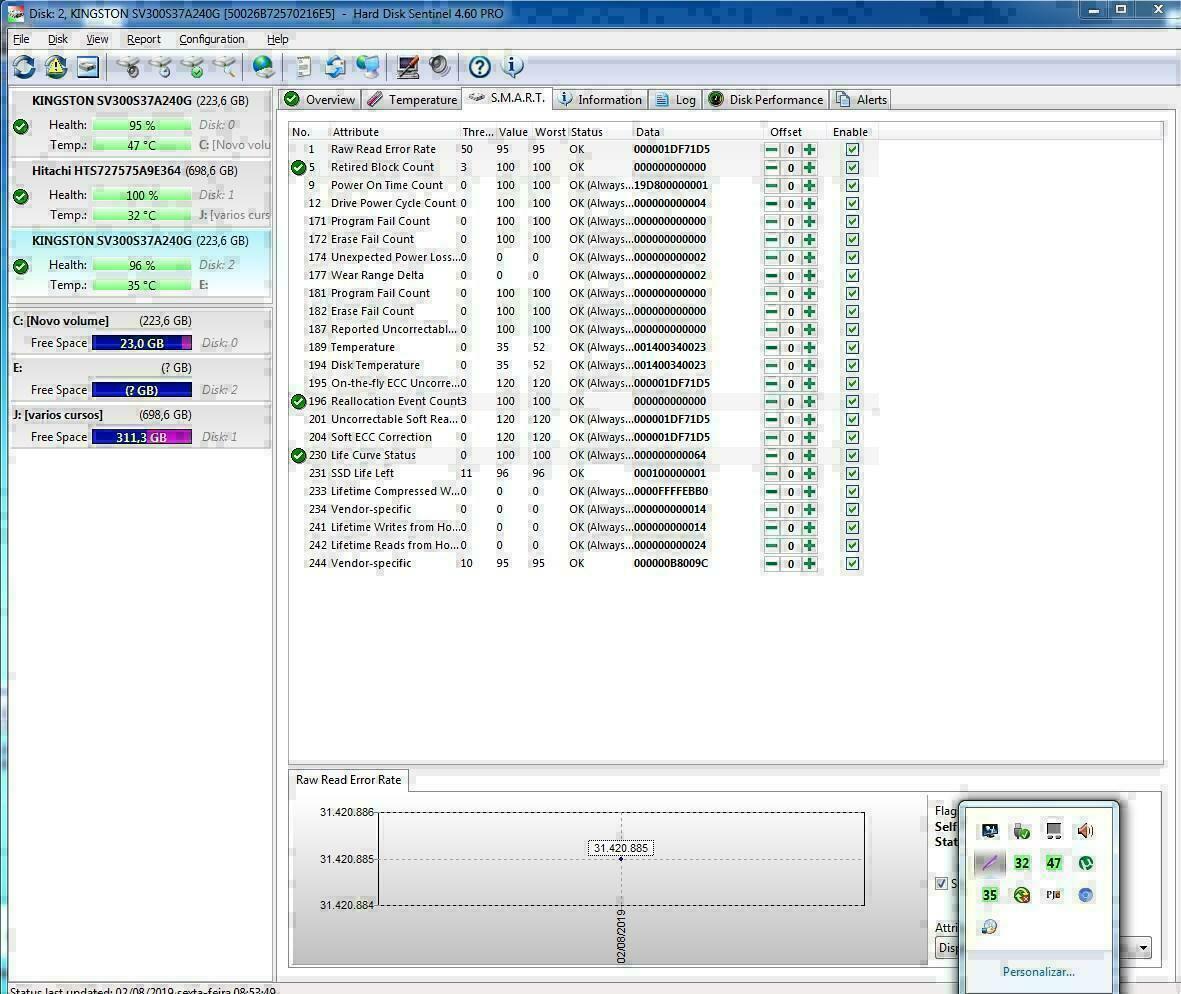The height and width of the screenshot is (994, 1181).
Task: Click the grey speaker toolbar icon
Action: pyautogui.click(x=439, y=67)
